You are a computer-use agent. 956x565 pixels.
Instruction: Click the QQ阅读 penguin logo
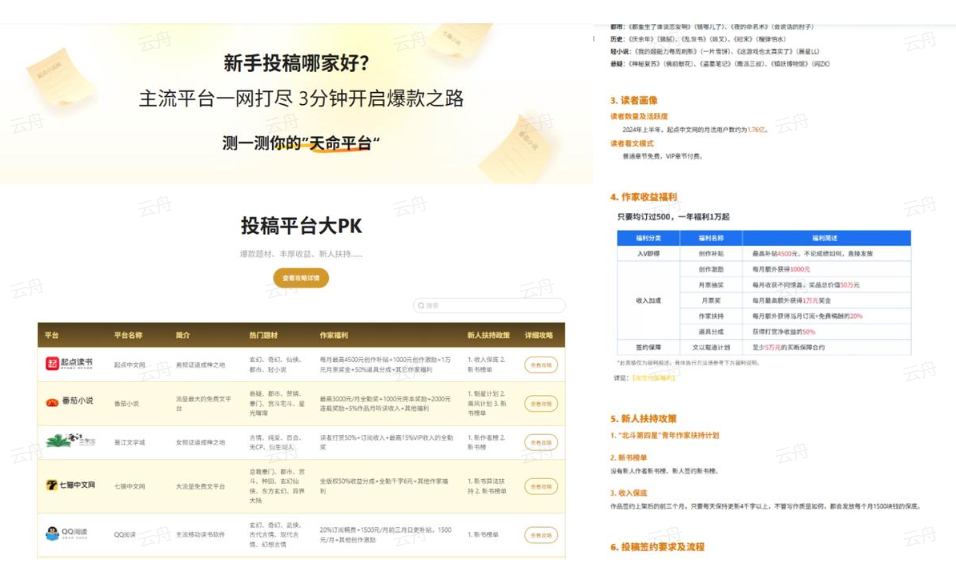point(52,533)
